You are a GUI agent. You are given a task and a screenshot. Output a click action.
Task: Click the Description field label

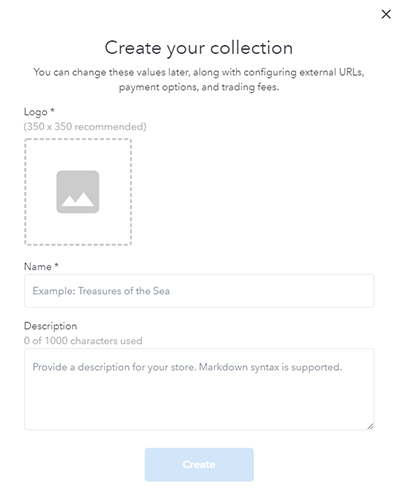click(x=50, y=326)
